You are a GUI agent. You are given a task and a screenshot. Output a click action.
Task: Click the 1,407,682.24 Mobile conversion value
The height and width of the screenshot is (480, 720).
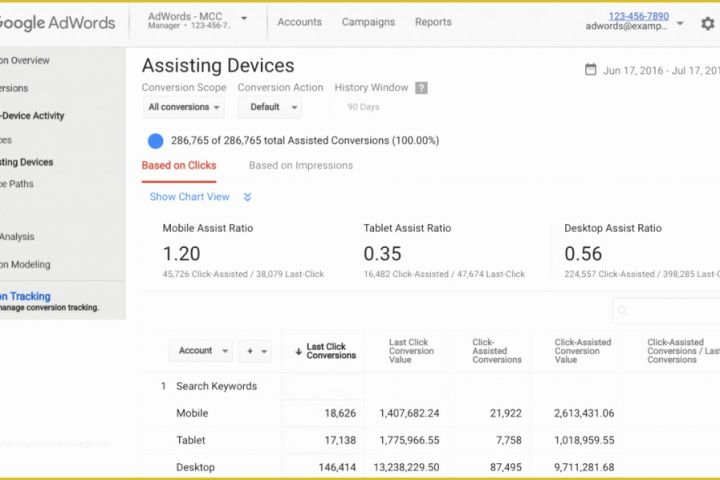point(409,413)
